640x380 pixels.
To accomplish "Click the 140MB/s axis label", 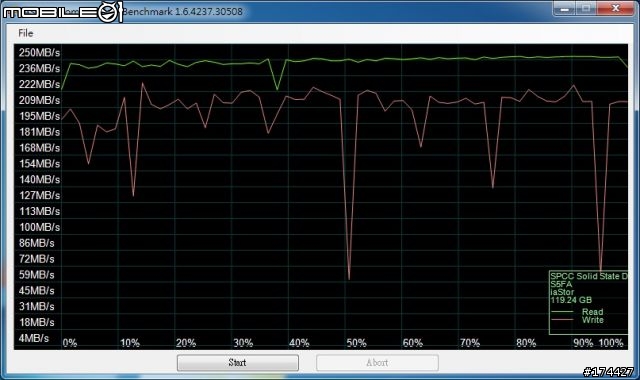I will [39, 179].
